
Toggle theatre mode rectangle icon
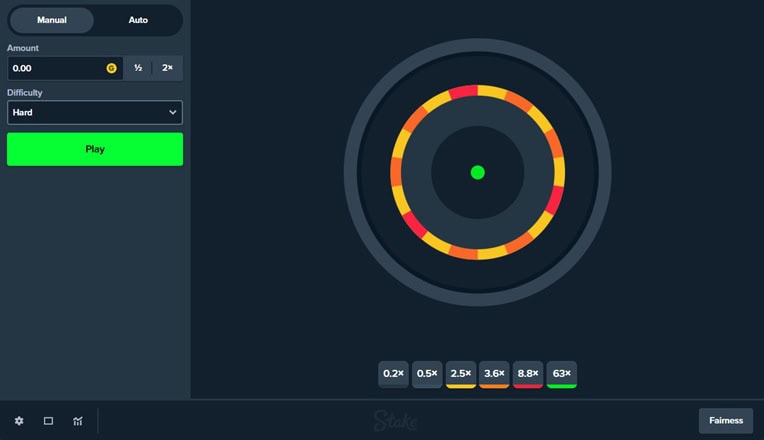(x=48, y=421)
